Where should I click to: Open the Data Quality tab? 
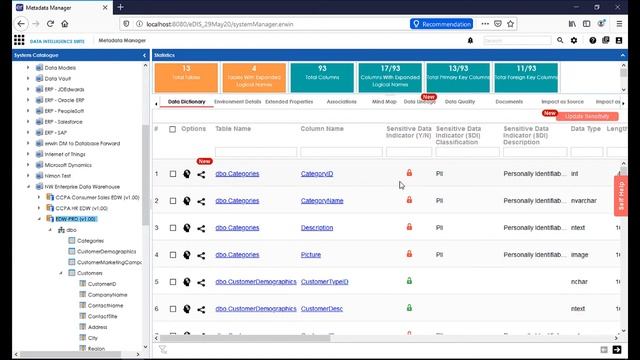[460, 102]
